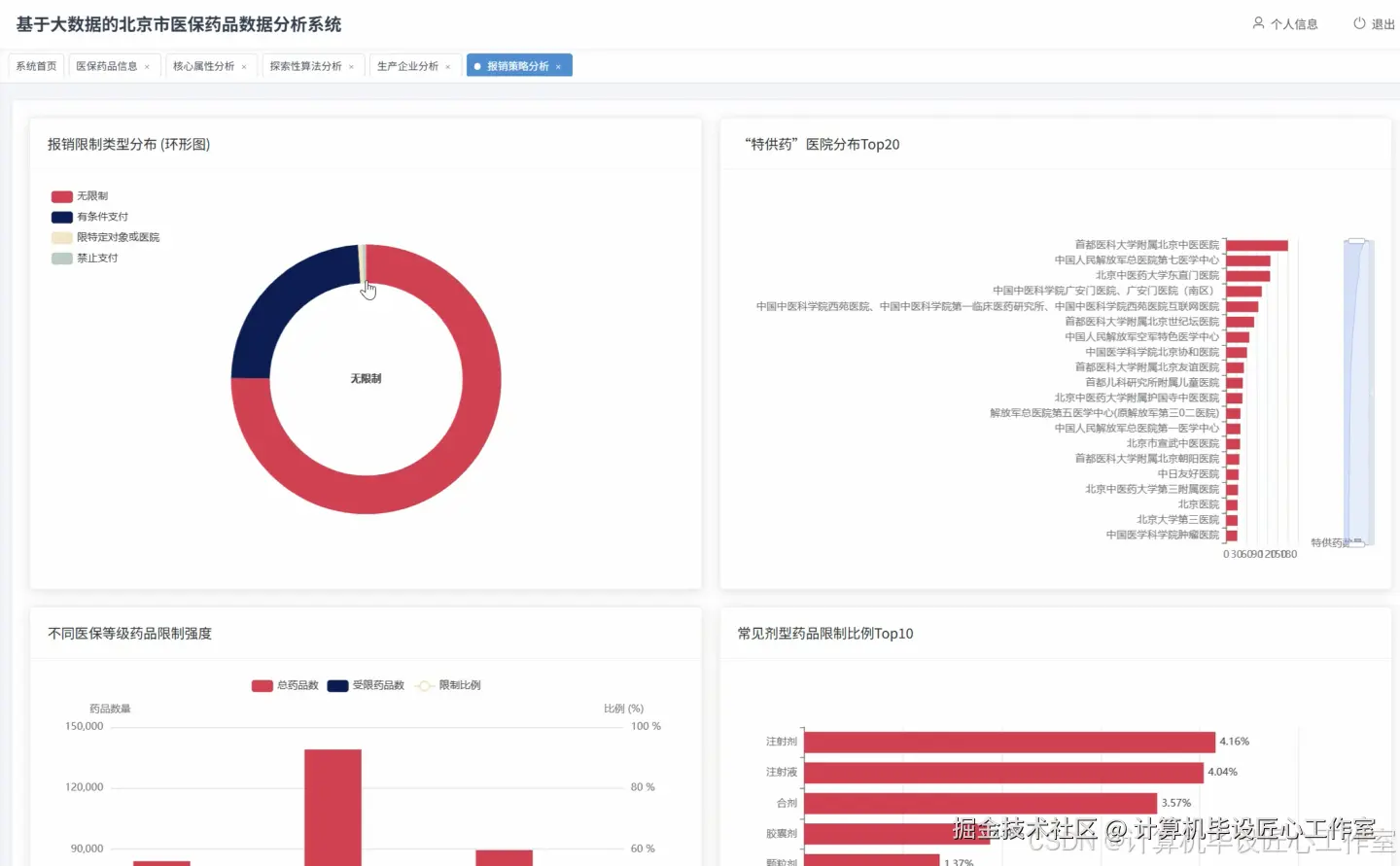The height and width of the screenshot is (866, 1400).
Task: Toggle the 总药品数 legend series
Action: [285, 685]
